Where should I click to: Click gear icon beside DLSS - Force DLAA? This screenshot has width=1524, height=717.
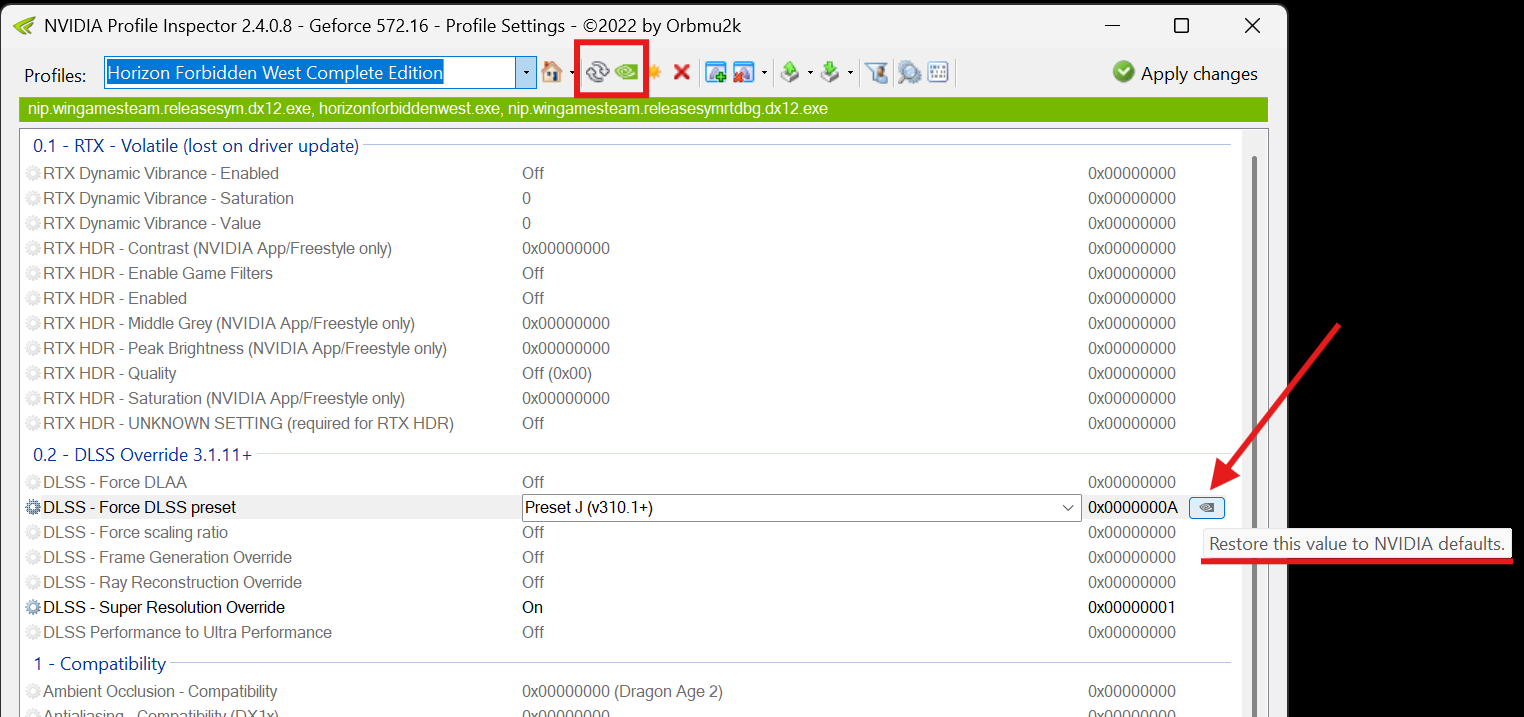coord(34,482)
